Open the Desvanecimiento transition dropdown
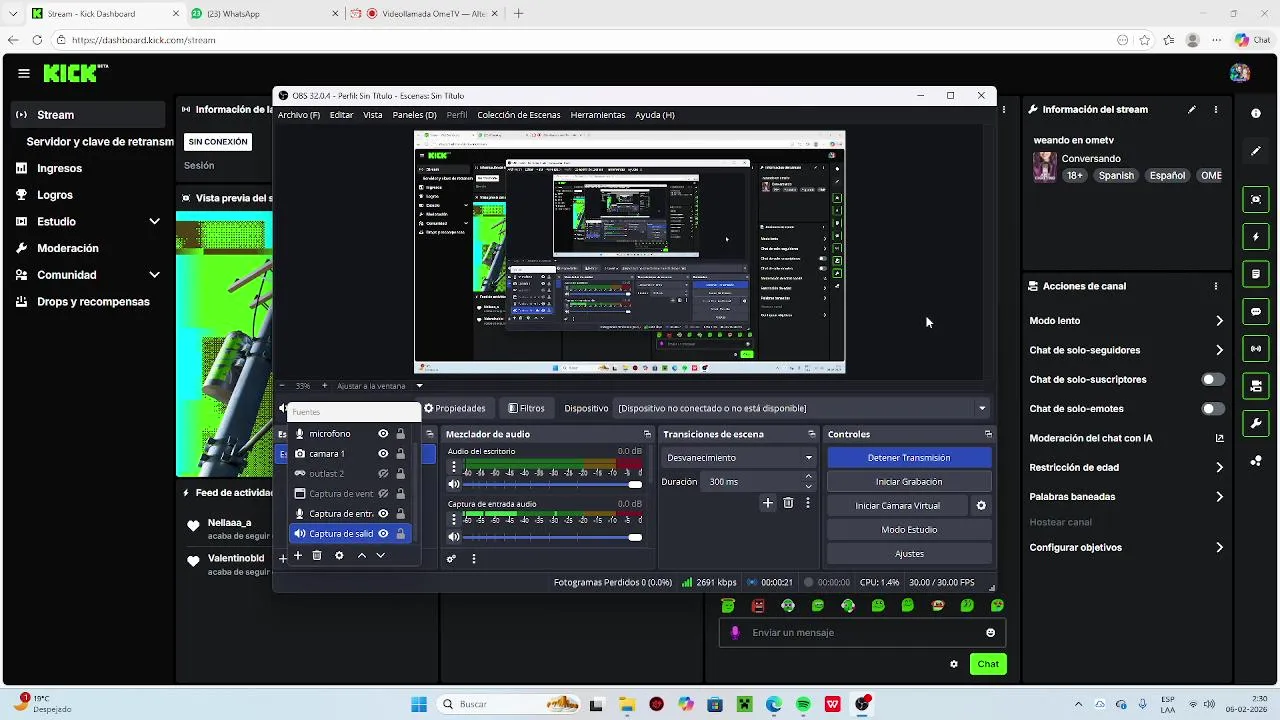Viewport: 1280px width, 720px height. click(740, 458)
